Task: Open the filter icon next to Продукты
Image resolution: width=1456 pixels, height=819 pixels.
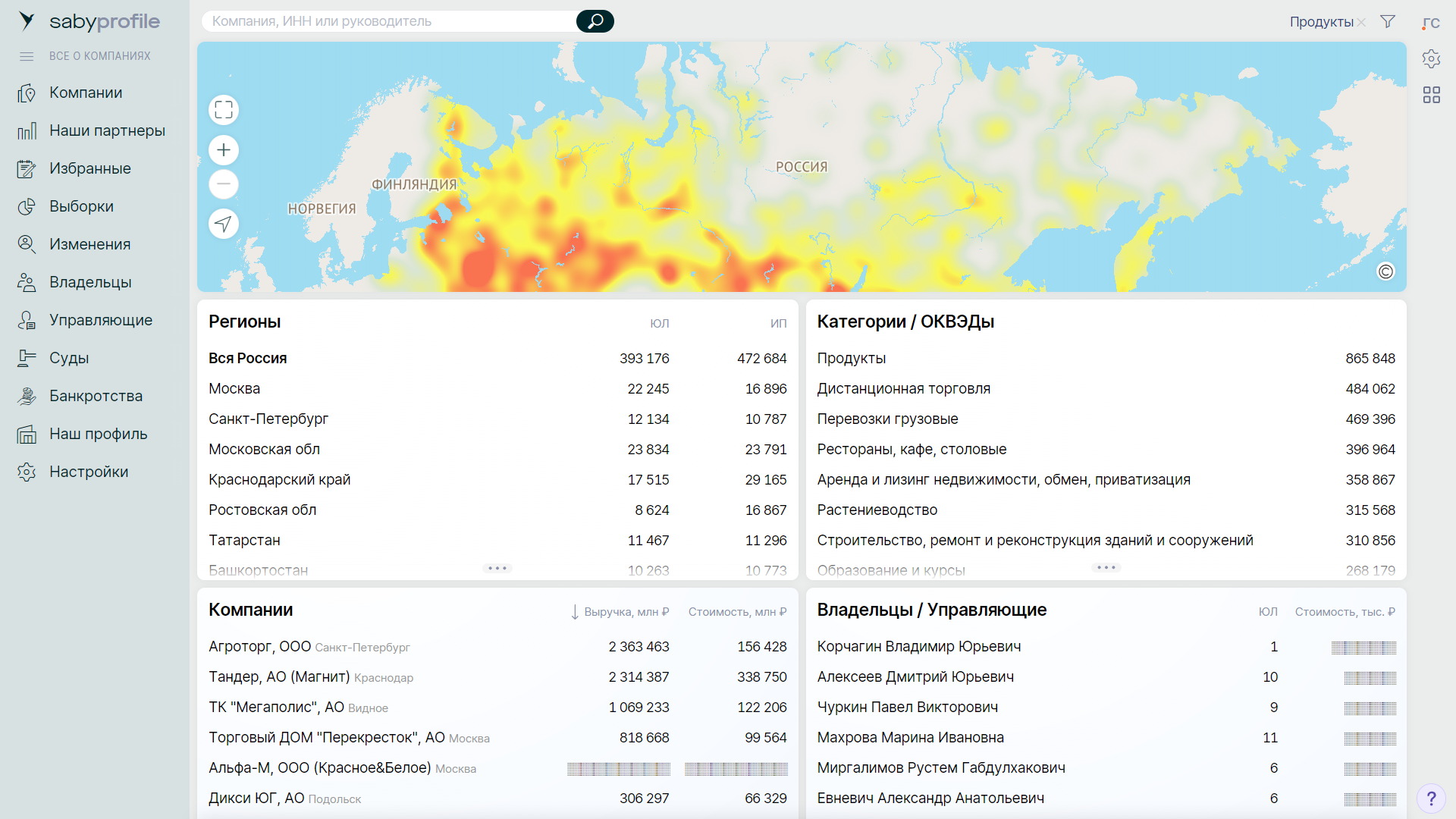Action: tap(1388, 21)
